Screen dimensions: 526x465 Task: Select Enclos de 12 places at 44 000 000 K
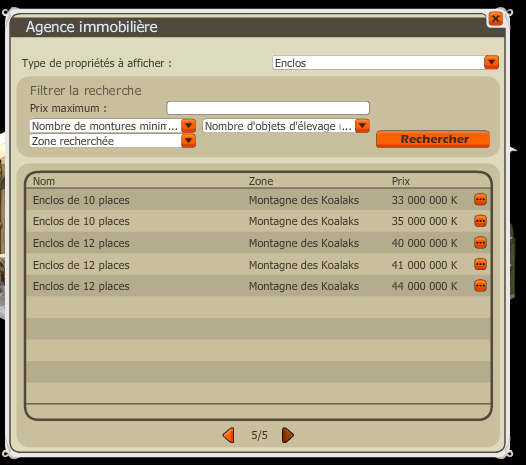pyautogui.click(x=258, y=286)
